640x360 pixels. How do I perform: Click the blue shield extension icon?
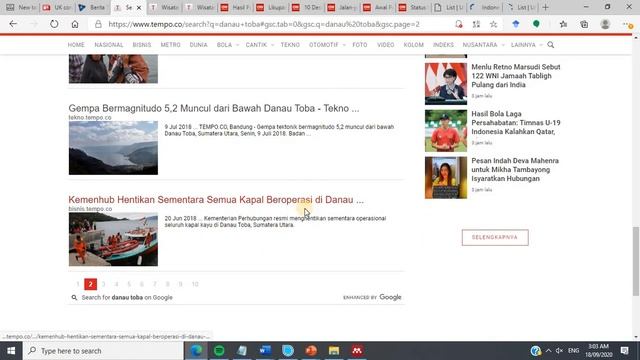[x=516, y=24]
